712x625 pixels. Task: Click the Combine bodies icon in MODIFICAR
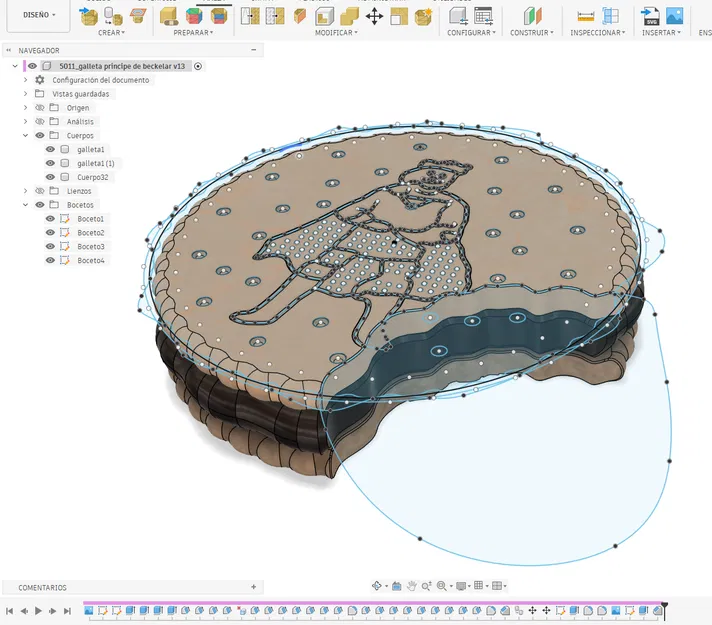pos(349,17)
